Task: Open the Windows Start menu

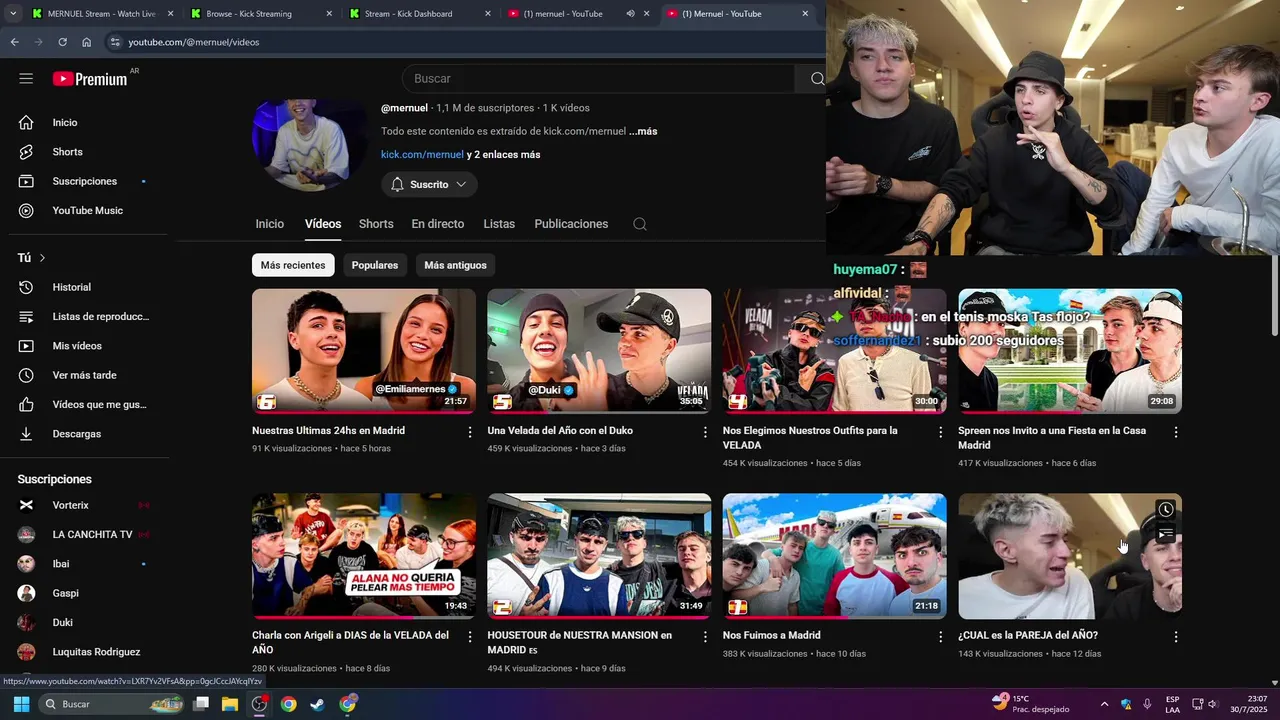Action: tap(21, 704)
